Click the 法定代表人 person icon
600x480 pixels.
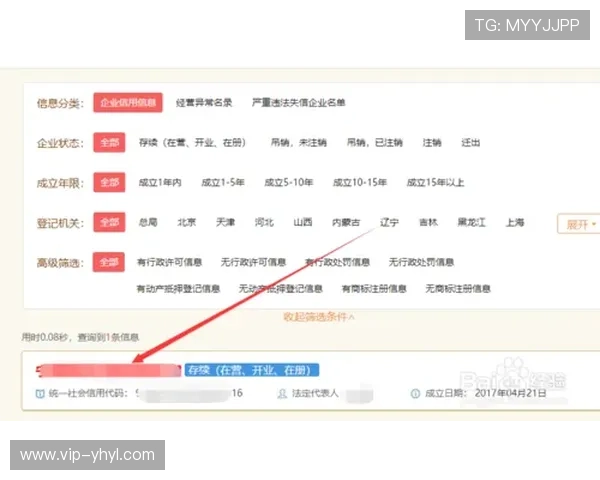tap(282, 393)
